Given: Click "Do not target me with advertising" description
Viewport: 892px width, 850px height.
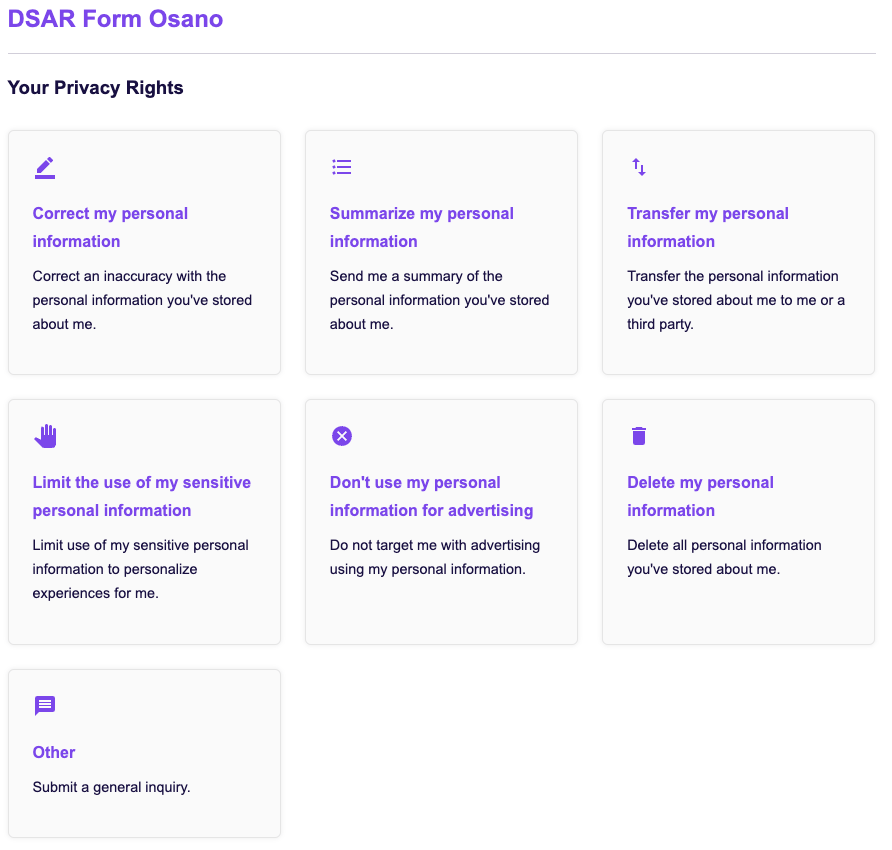Looking at the screenshot, I should pos(434,557).
